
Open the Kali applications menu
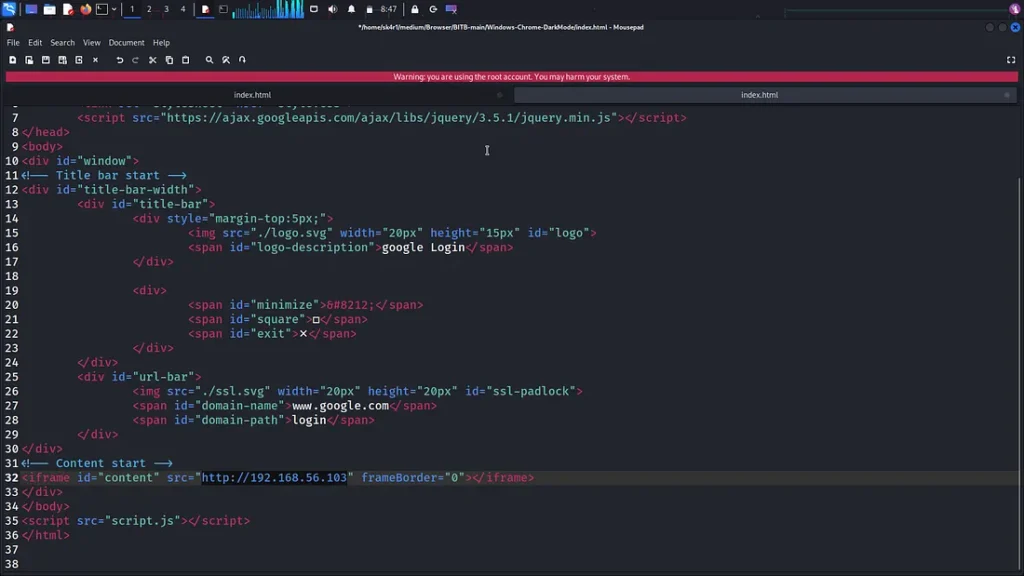tap(9, 9)
